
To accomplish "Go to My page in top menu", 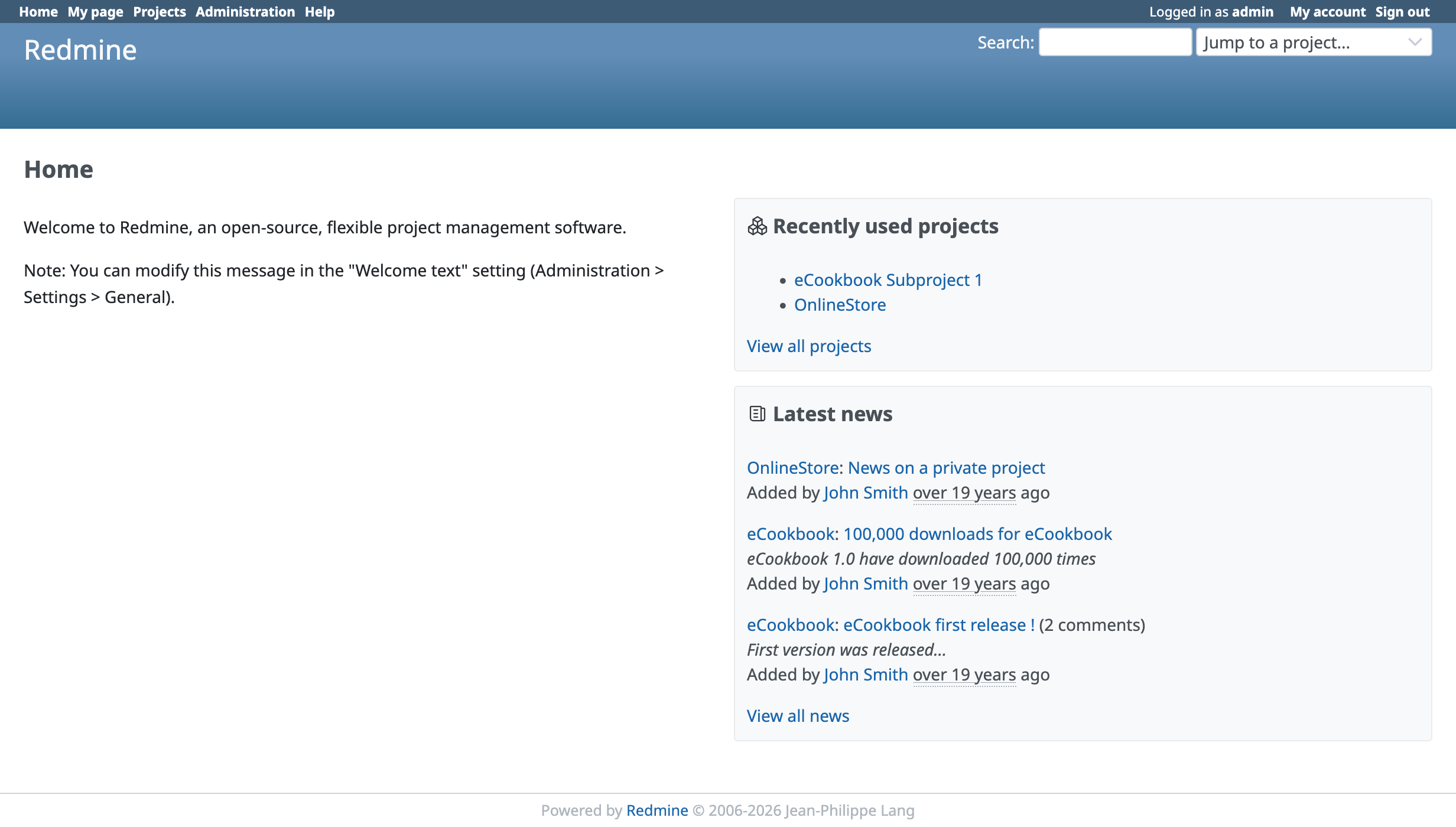I will pos(95,12).
